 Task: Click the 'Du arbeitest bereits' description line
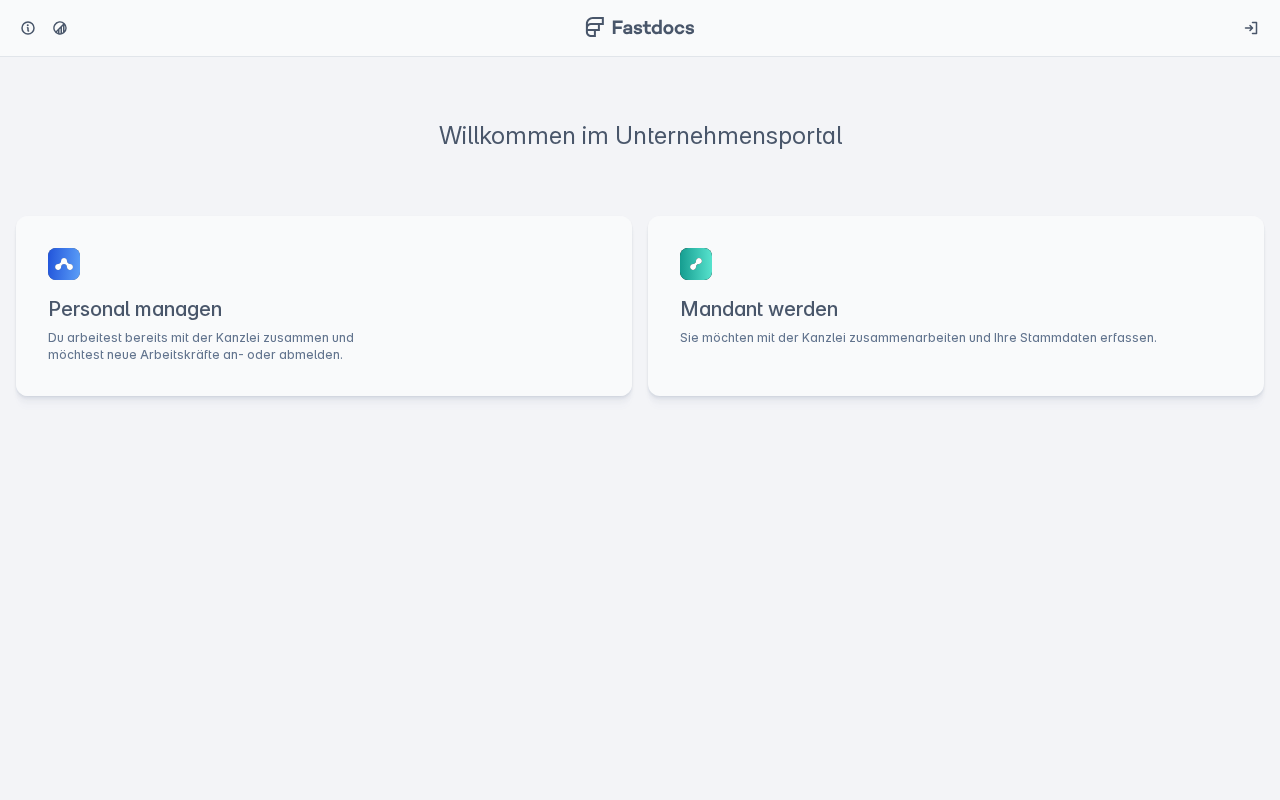tap(201, 338)
